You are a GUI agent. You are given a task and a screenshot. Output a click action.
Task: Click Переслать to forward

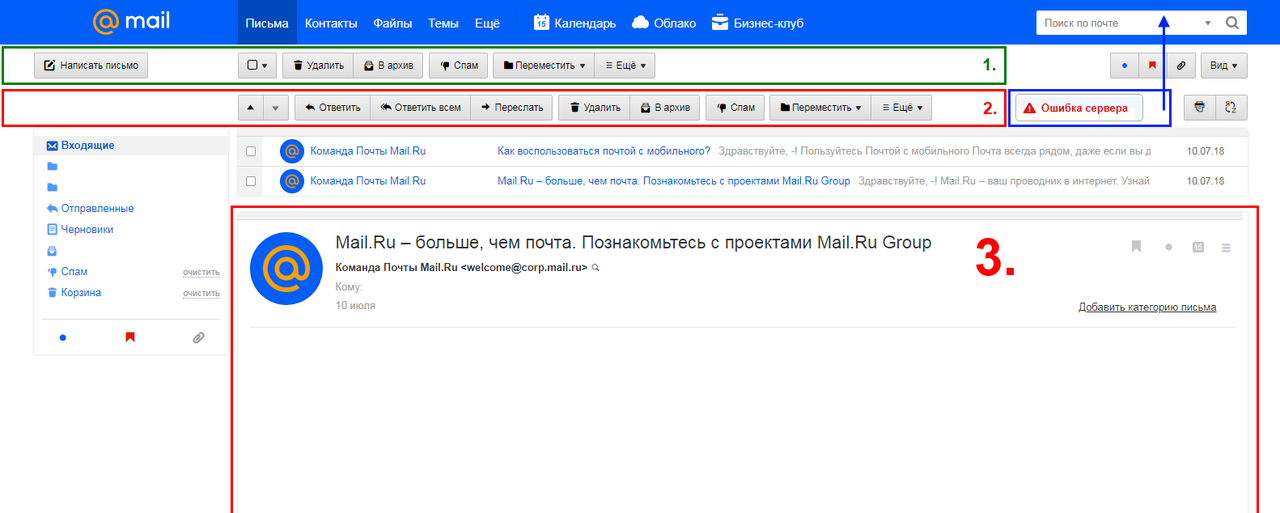coord(511,108)
